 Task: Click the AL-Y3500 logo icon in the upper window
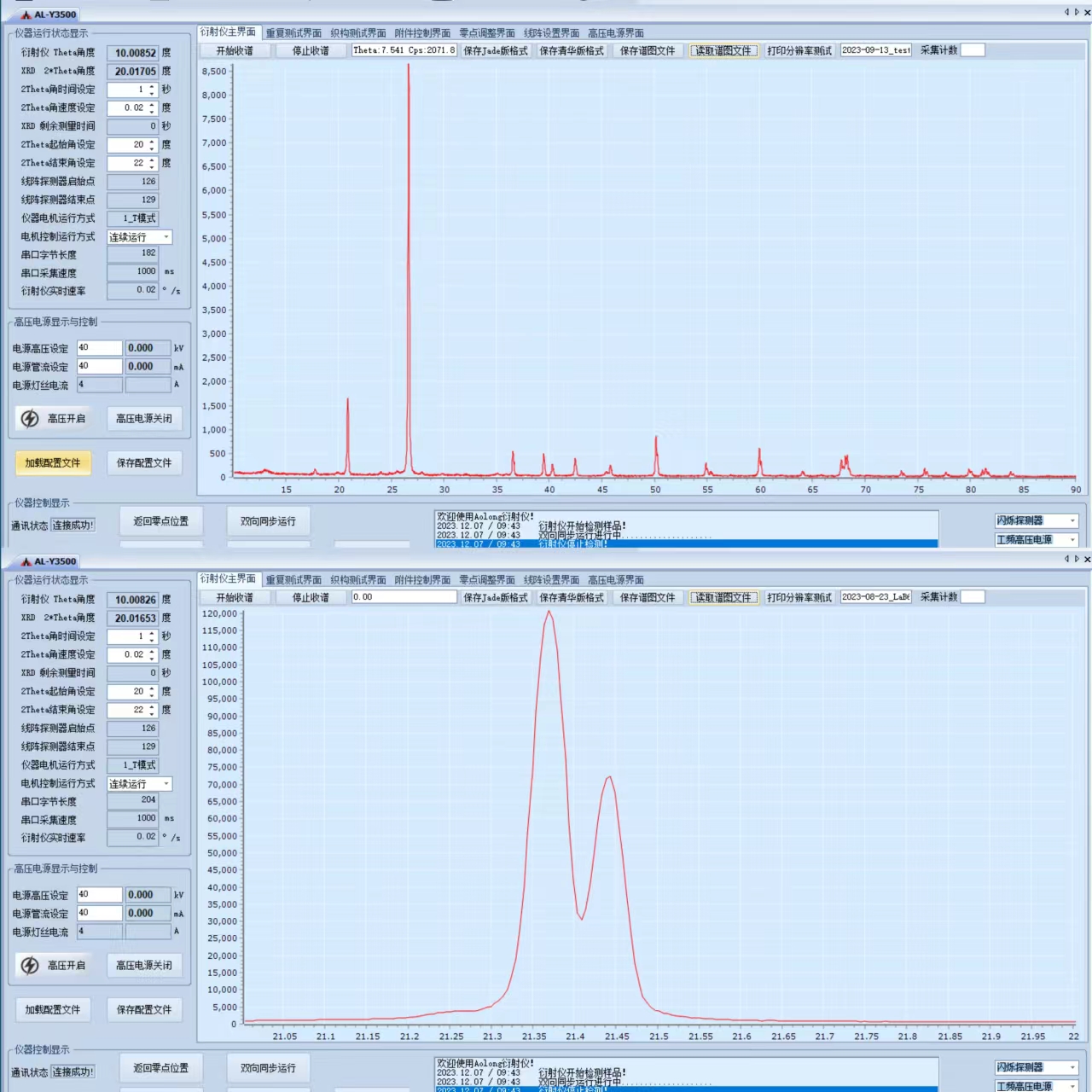(x=26, y=15)
